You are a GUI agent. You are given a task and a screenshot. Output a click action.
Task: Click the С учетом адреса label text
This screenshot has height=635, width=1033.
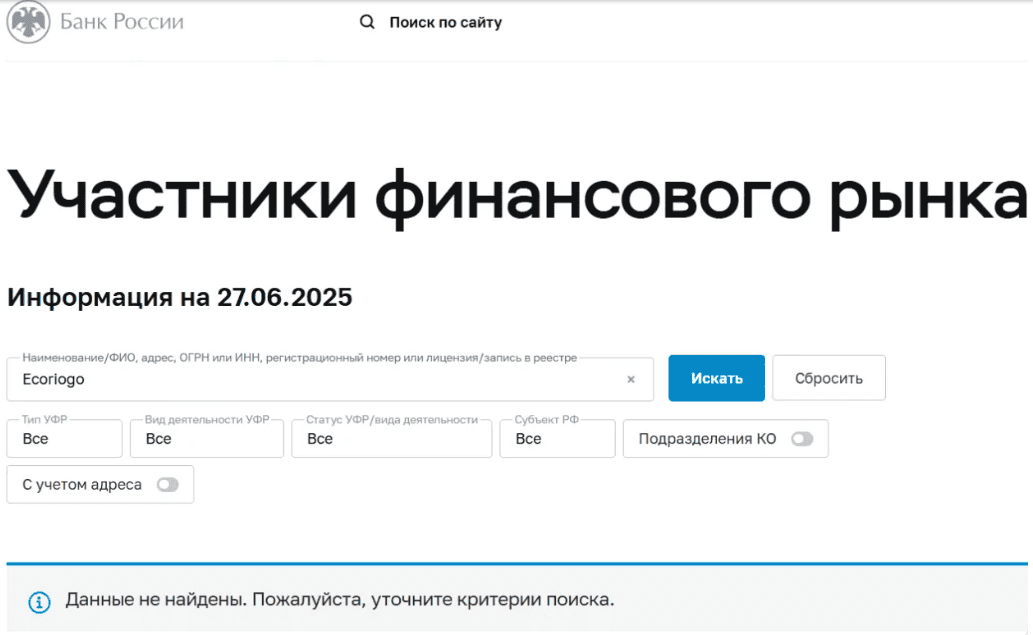(x=82, y=485)
